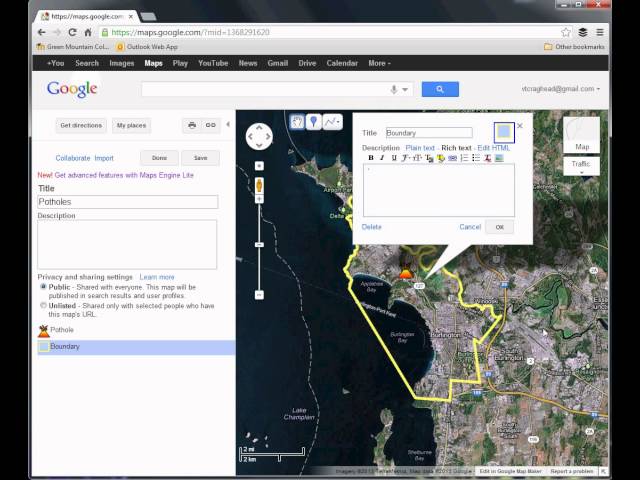This screenshot has height=480, width=640.
Task: Click the map pan control
Action: pyautogui.click(x=259, y=136)
